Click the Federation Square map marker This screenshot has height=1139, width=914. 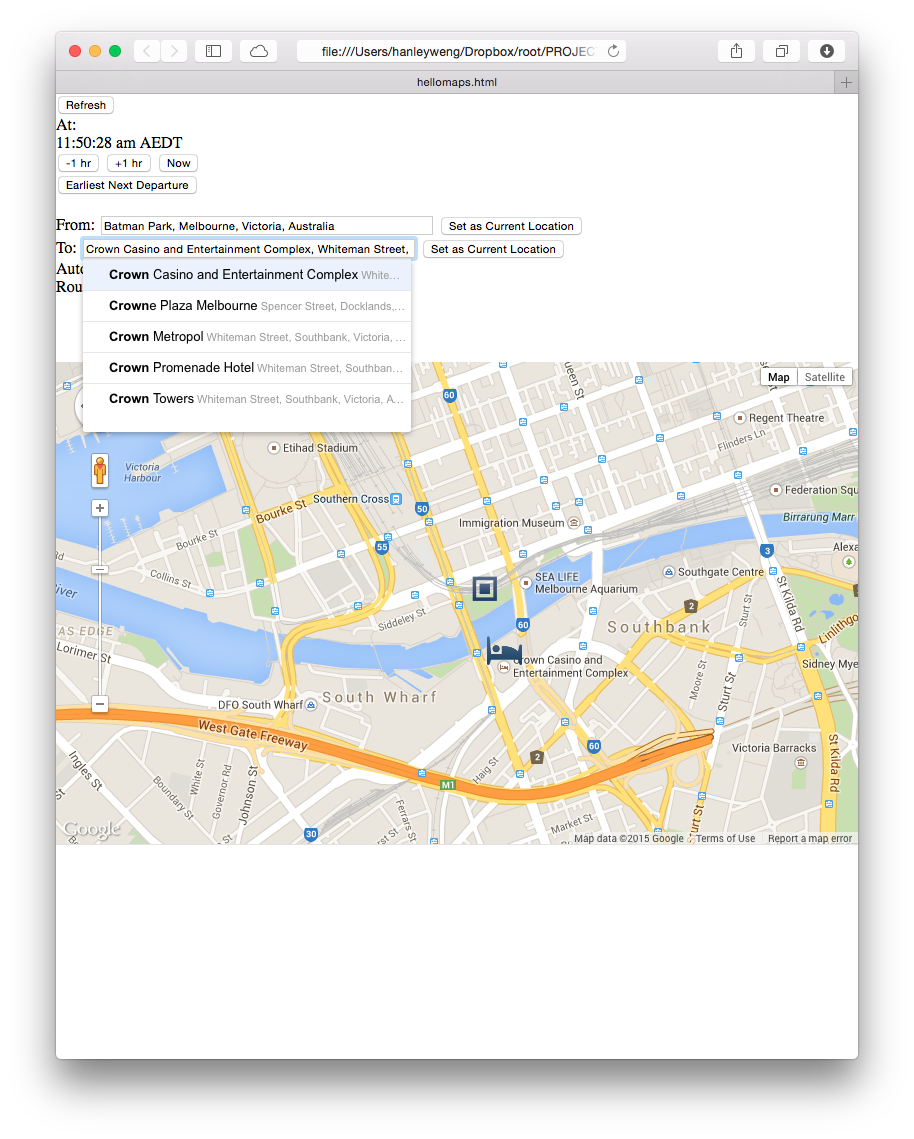[x=775, y=490]
